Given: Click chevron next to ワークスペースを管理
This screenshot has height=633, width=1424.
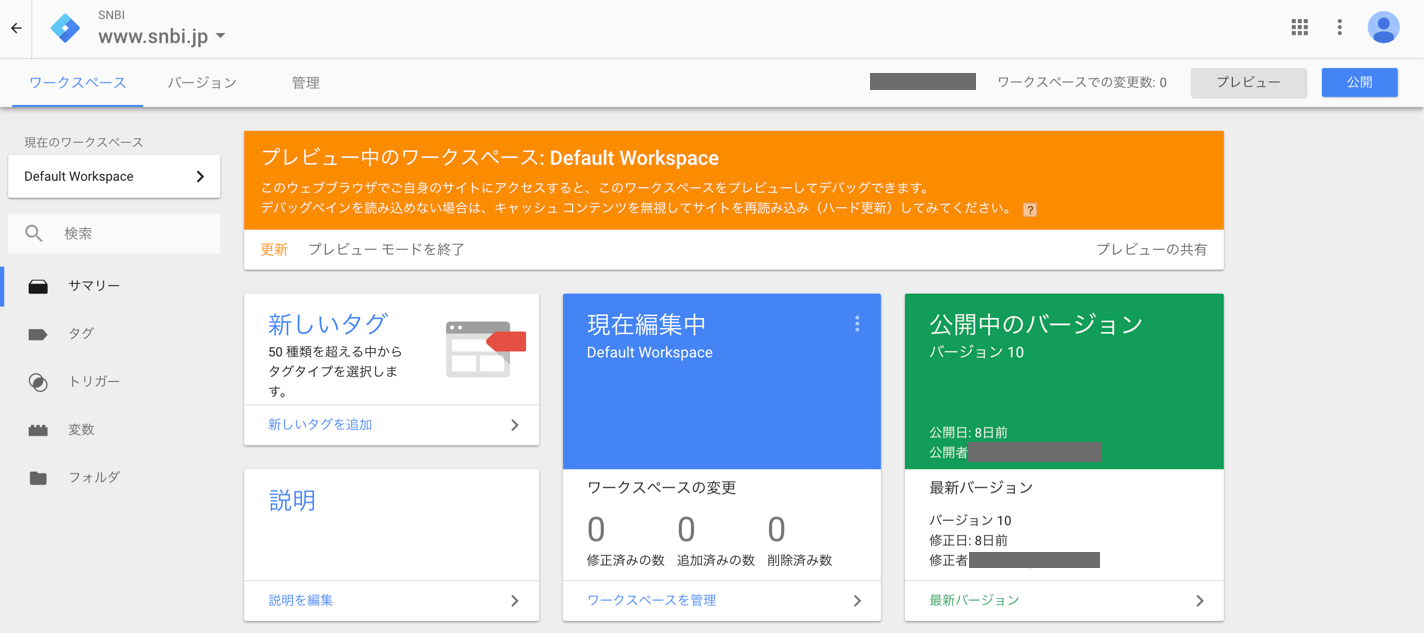Looking at the screenshot, I should click(857, 601).
